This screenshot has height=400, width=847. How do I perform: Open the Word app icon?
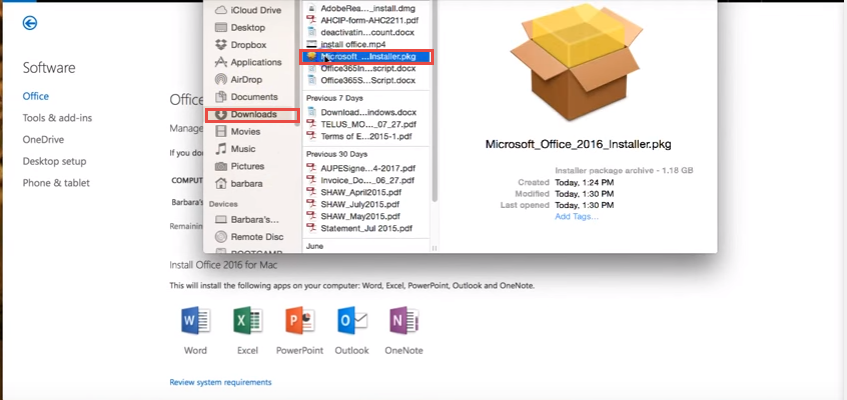point(195,321)
